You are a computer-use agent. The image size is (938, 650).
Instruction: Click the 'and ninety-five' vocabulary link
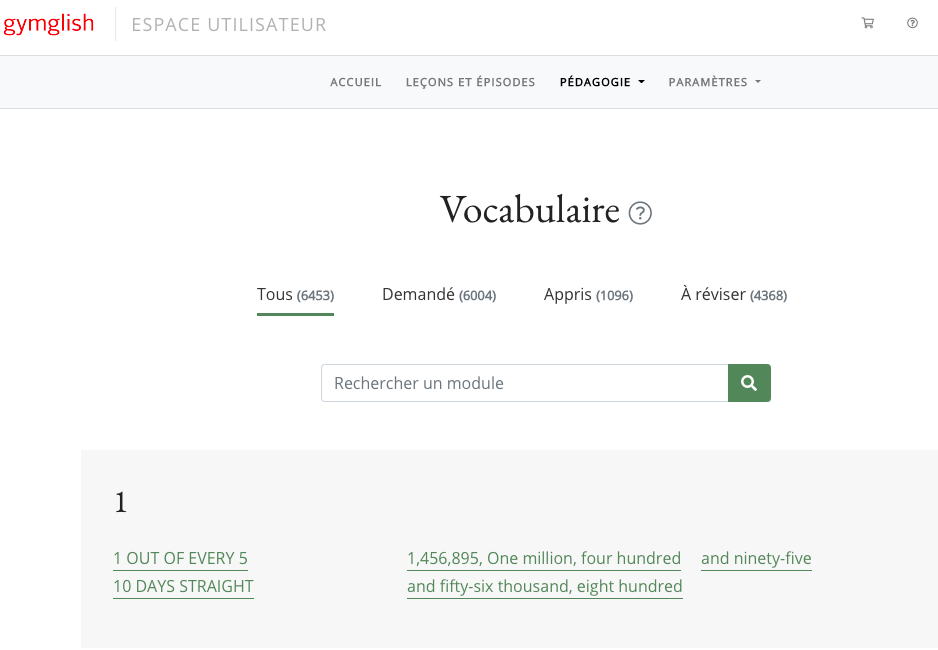[x=756, y=558]
